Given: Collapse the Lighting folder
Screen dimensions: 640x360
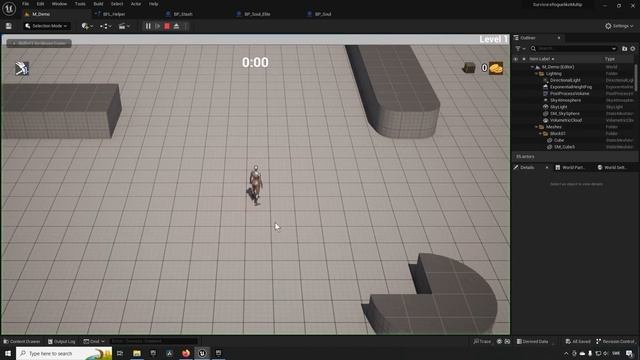Looking at the screenshot, I should 536,74.
